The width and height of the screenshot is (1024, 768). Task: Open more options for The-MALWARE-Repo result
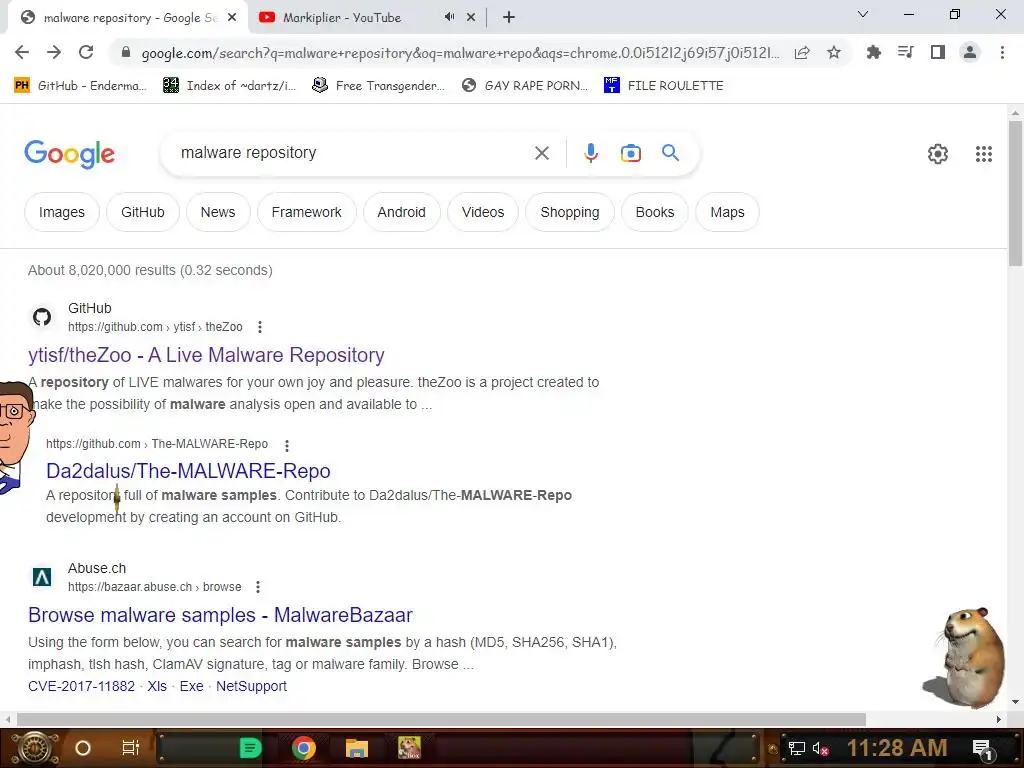(x=287, y=445)
